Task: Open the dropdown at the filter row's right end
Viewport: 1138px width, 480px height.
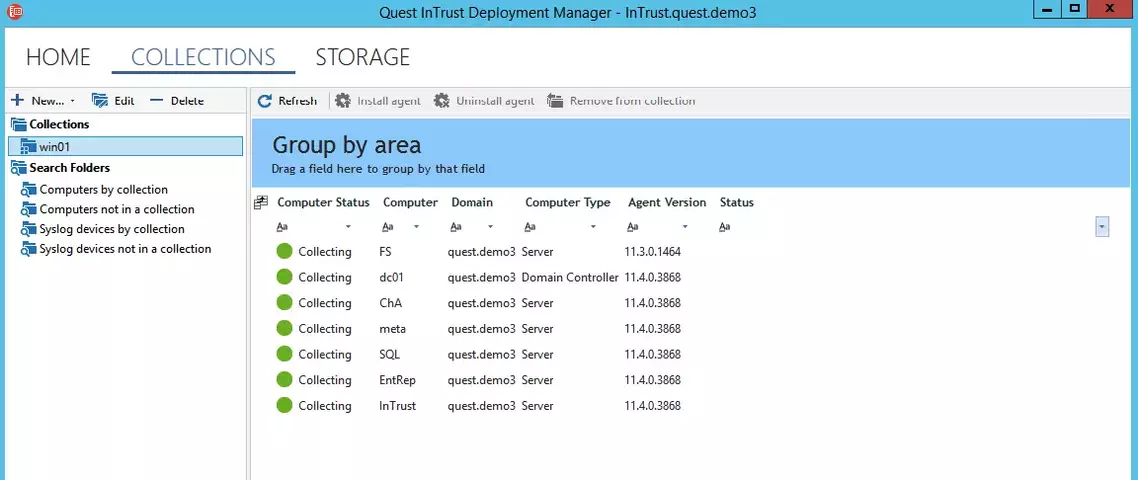Action: click(1102, 227)
